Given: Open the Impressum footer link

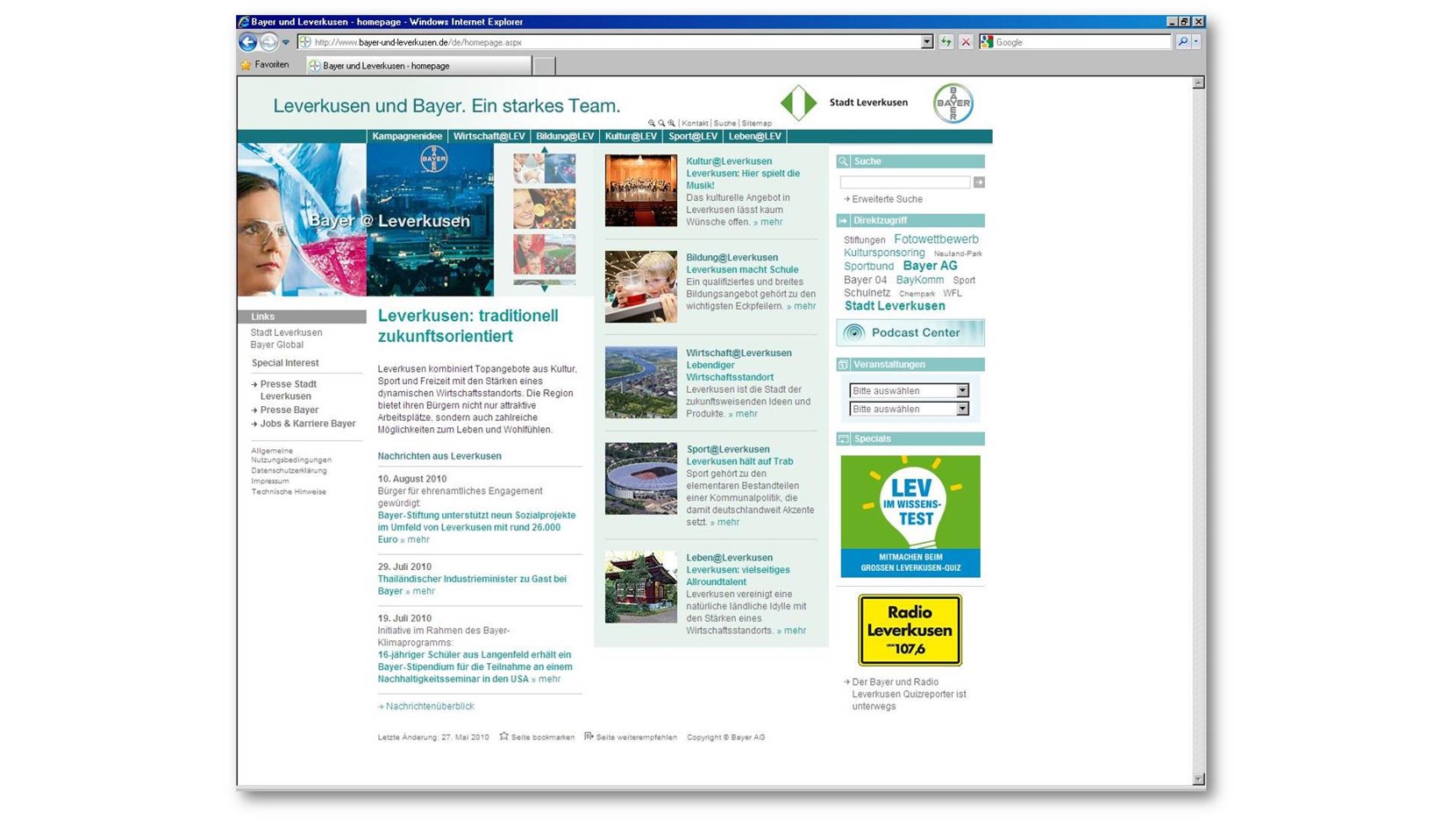Looking at the screenshot, I should [269, 481].
